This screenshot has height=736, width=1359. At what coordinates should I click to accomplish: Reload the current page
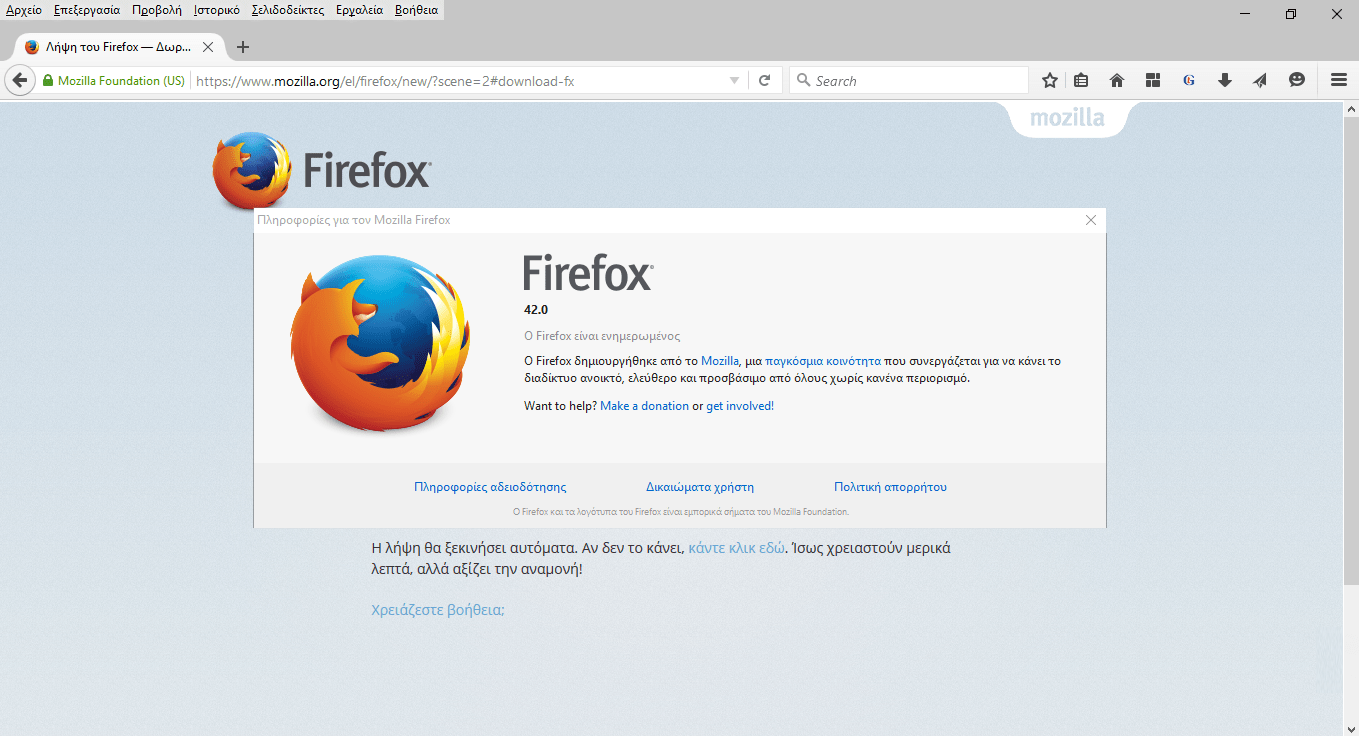[764, 81]
